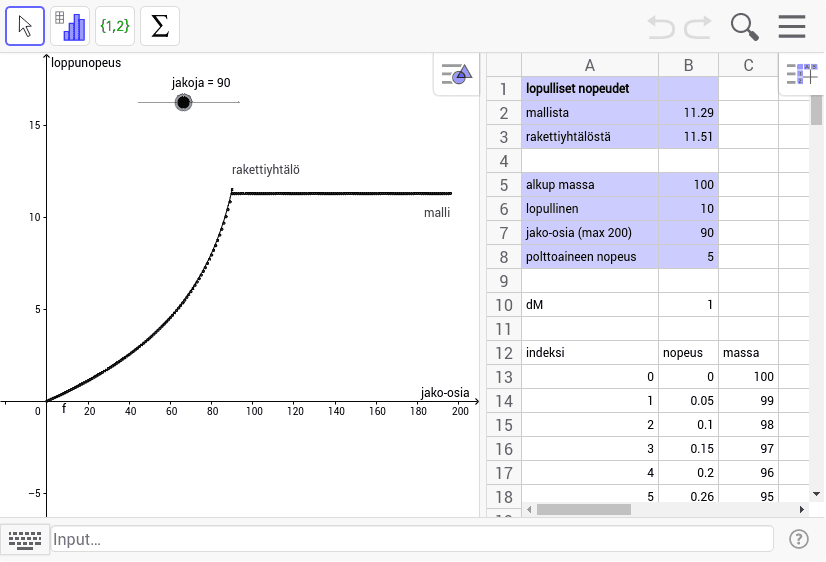826x562 pixels.
Task: Select cell 'indeksi'
Action: tap(590, 353)
